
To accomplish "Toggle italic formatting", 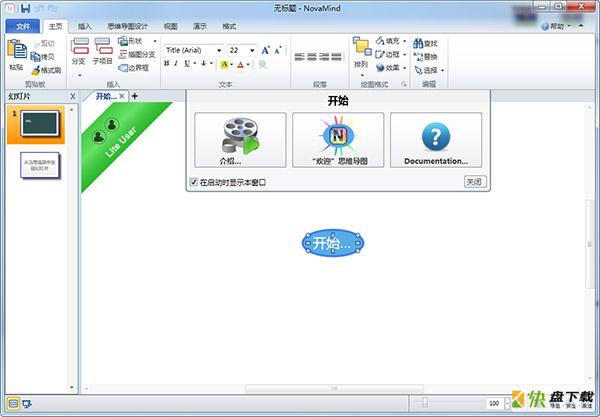I will click(176, 64).
